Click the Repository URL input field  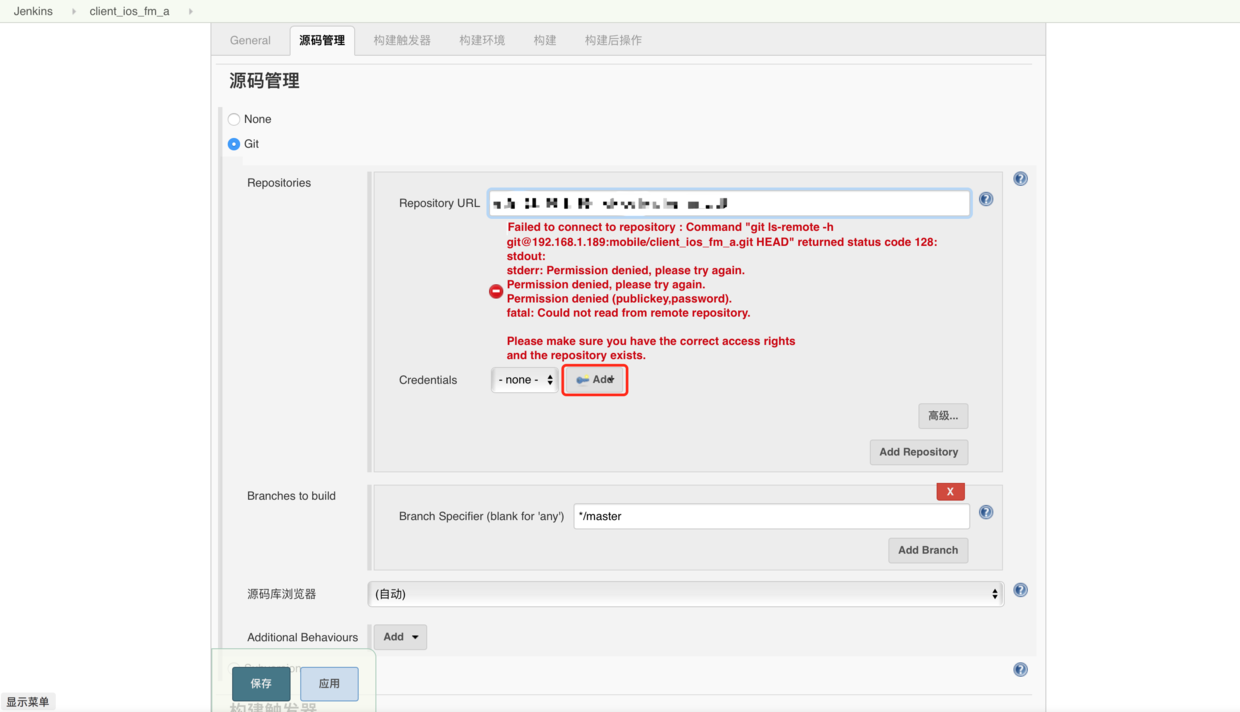(x=729, y=203)
